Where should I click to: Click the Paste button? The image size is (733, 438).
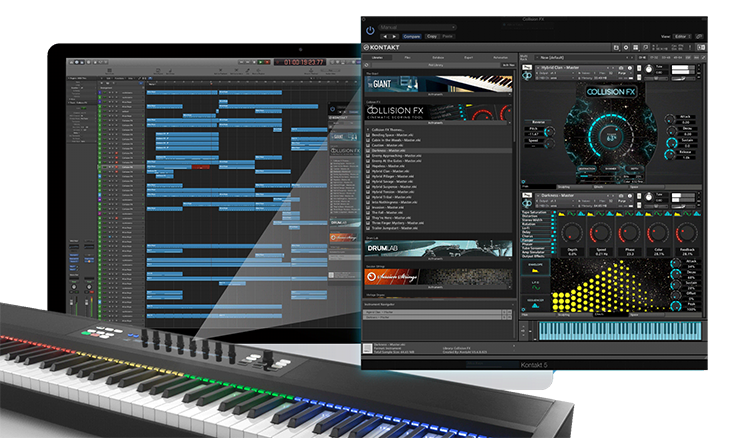(x=447, y=36)
